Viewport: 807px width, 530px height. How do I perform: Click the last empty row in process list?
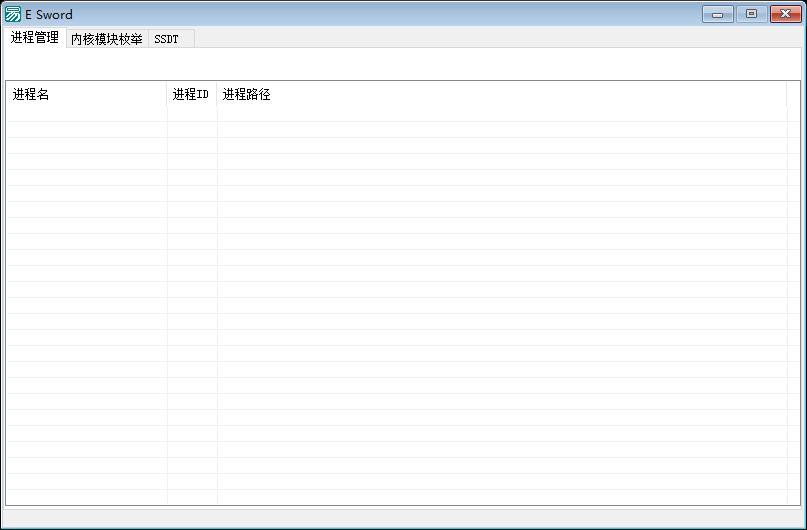click(400, 497)
